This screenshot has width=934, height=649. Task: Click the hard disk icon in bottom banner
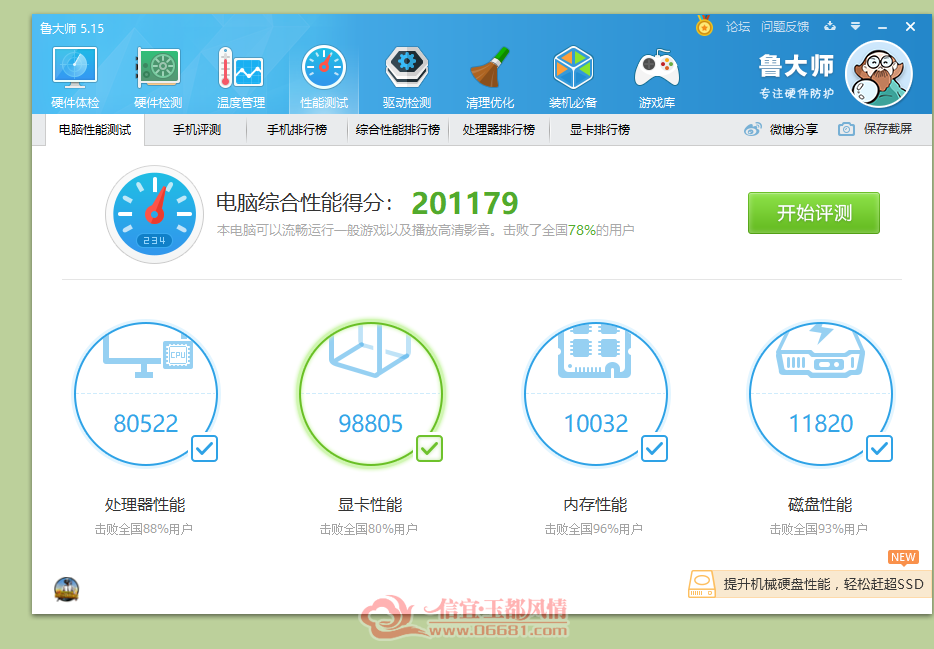[x=702, y=584]
